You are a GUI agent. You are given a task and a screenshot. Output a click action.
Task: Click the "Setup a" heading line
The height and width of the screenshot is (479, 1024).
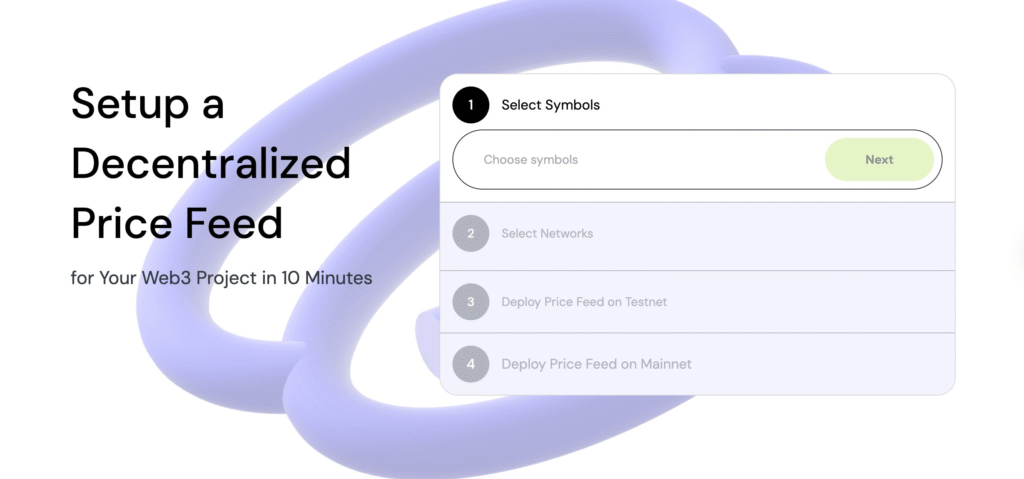point(148,104)
